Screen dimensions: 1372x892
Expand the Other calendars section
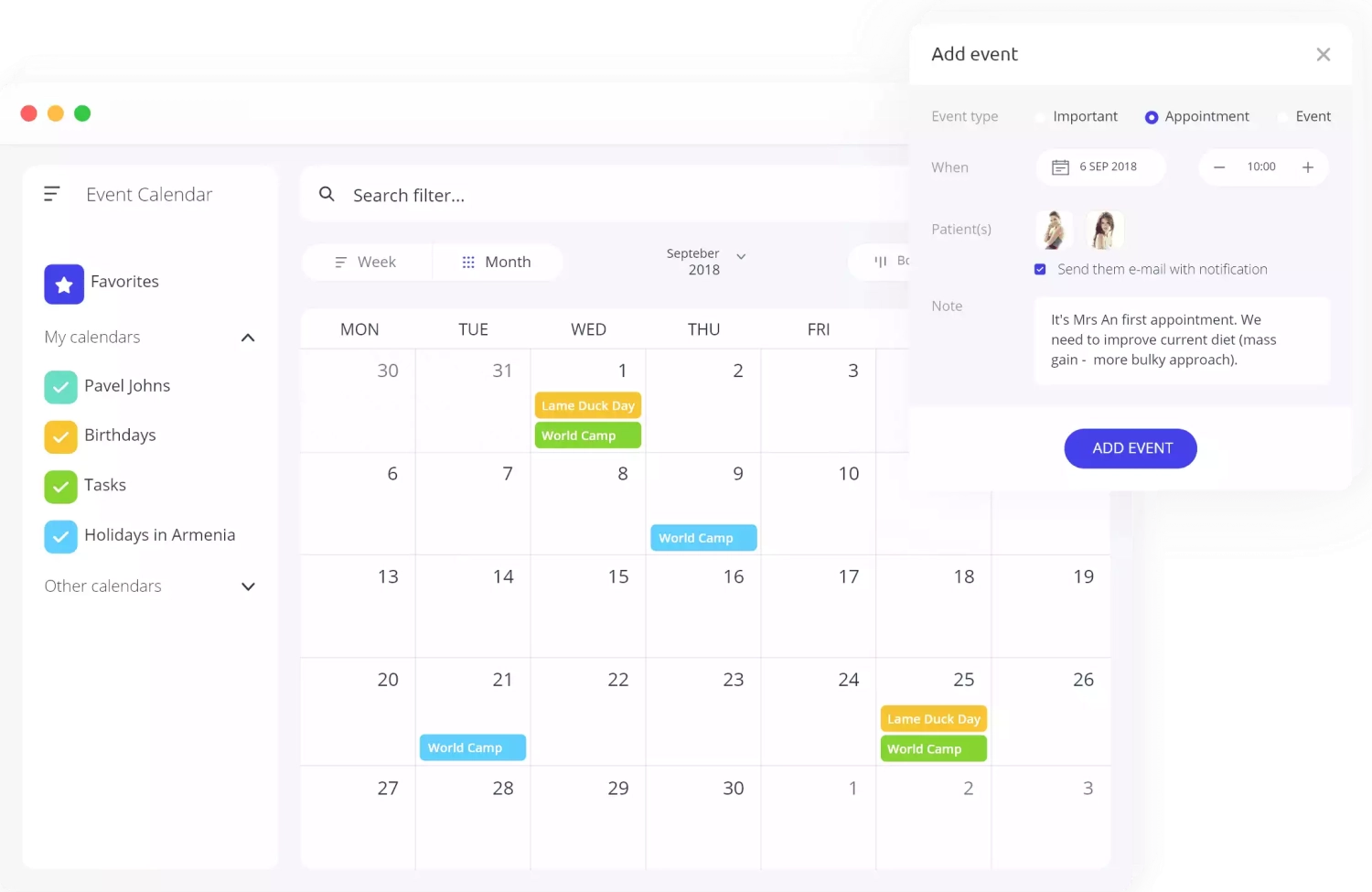click(x=248, y=586)
